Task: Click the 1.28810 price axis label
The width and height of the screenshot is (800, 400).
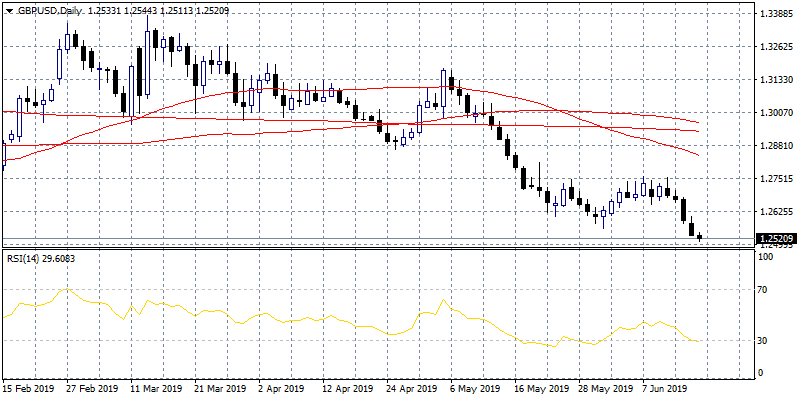Action: 777,146
